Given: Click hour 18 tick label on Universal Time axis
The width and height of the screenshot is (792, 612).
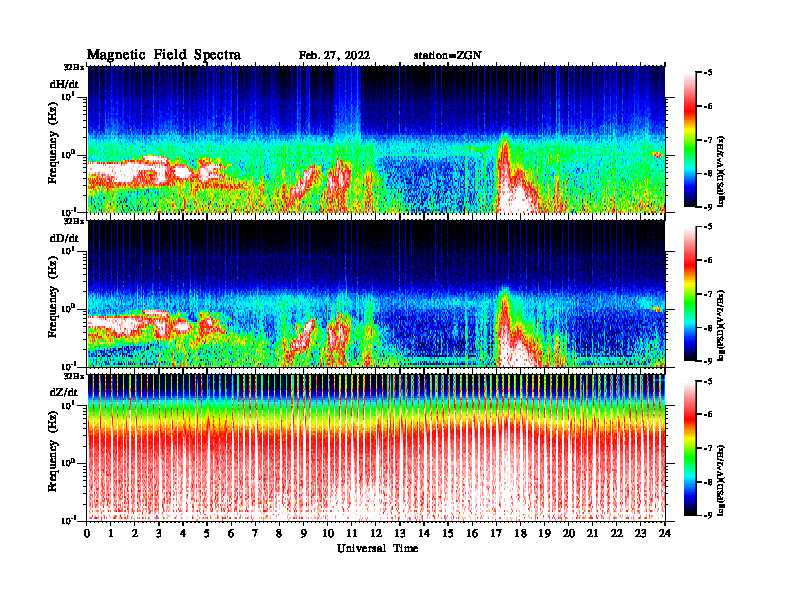Looking at the screenshot, I should 520,534.
